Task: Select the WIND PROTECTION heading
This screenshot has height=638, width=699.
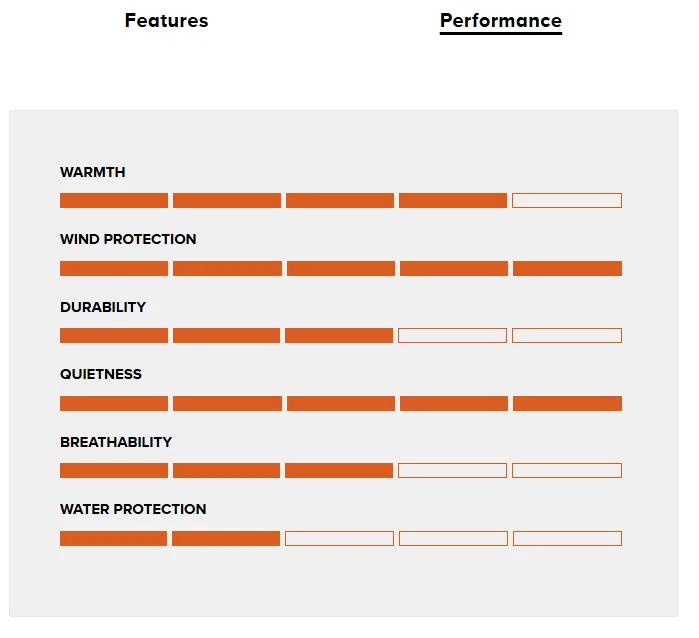Action: point(128,239)
